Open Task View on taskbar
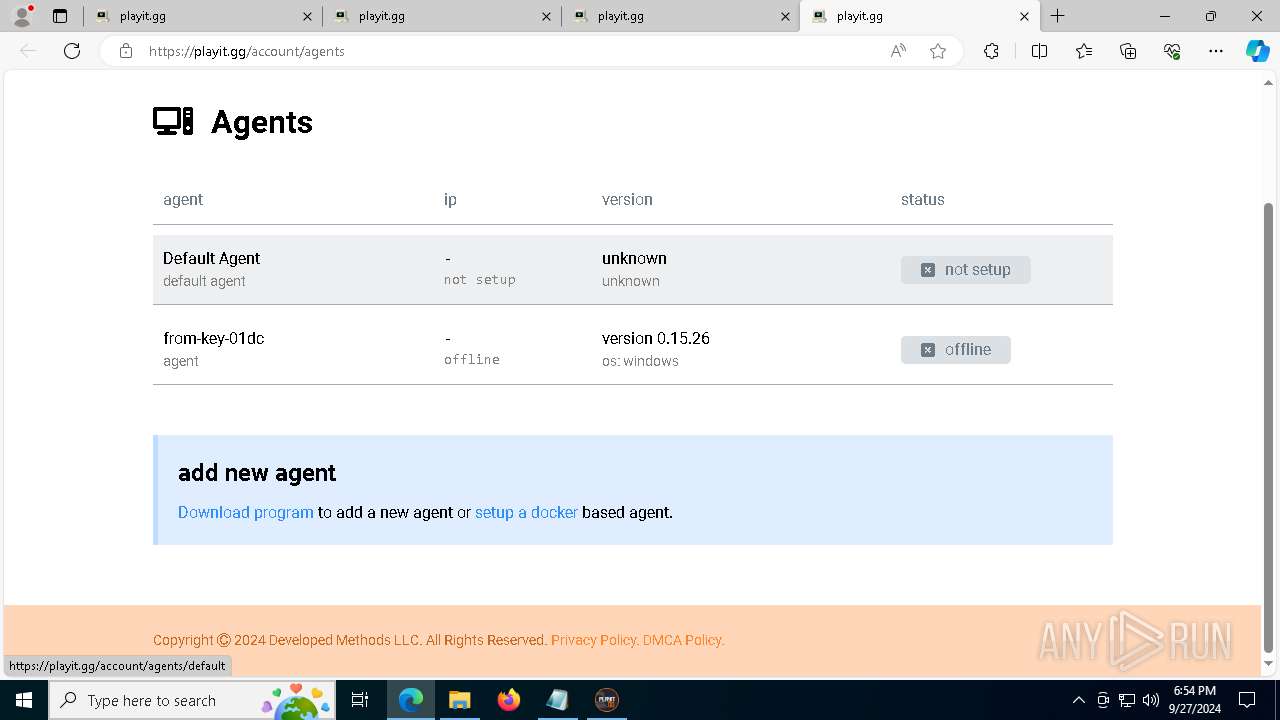 [360, 700]
